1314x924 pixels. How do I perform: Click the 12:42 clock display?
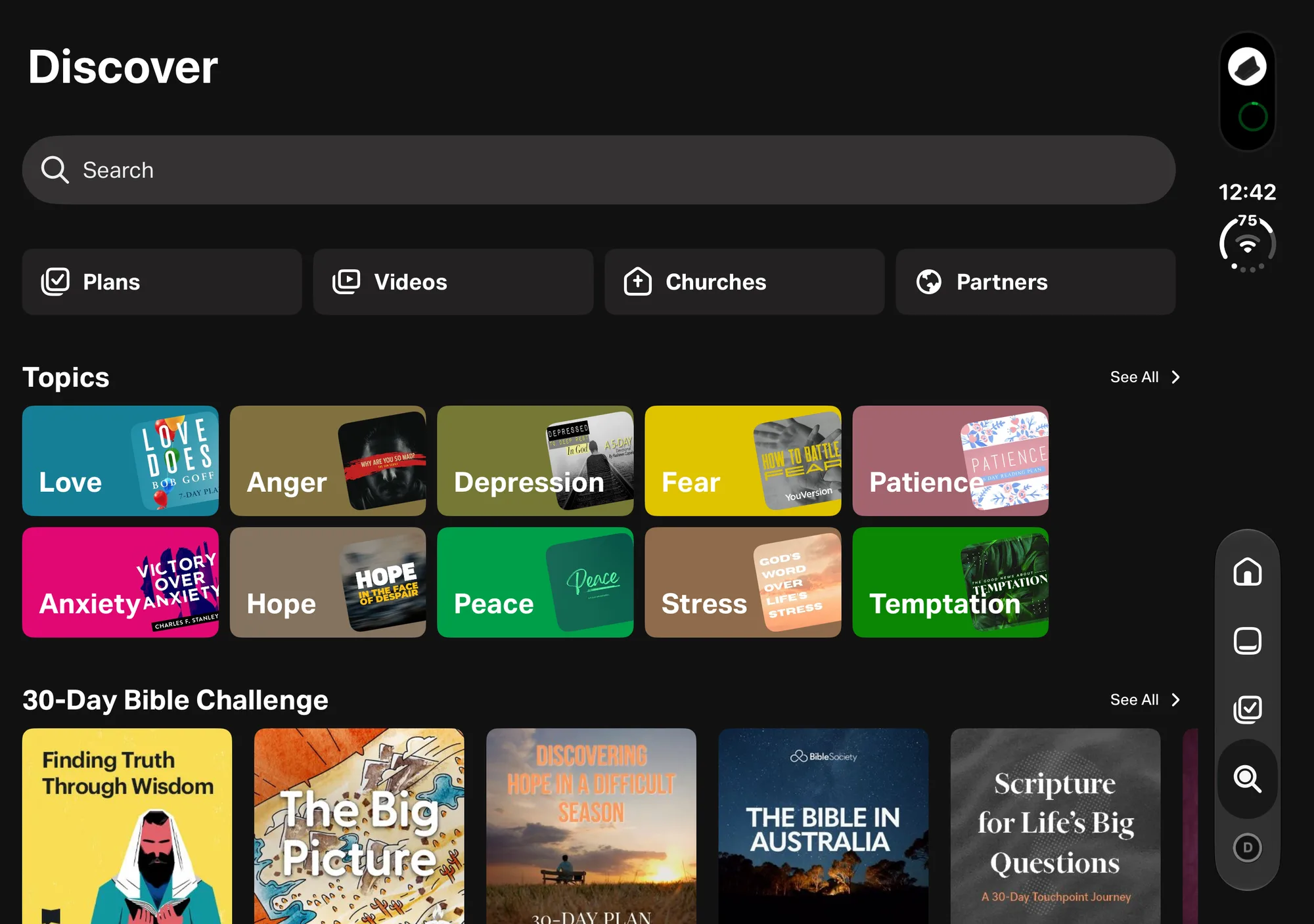point(1247,192)
